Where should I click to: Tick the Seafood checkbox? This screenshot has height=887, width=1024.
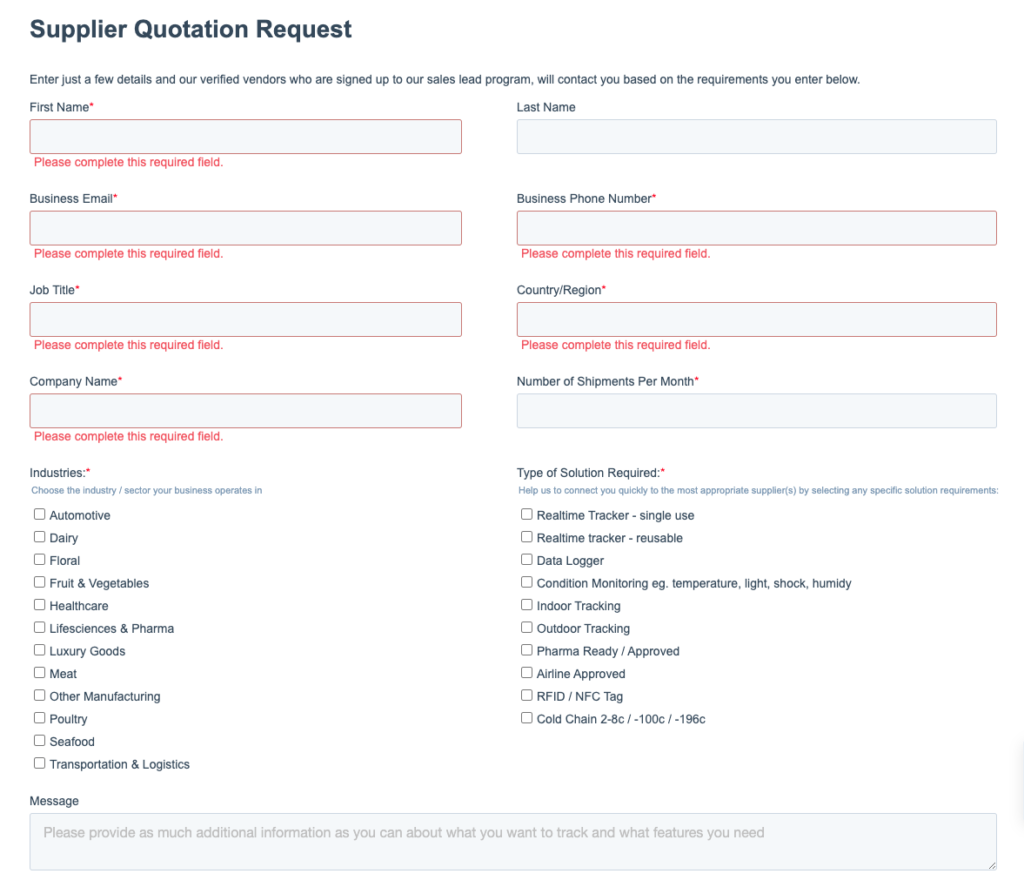[x=40, y=740]
